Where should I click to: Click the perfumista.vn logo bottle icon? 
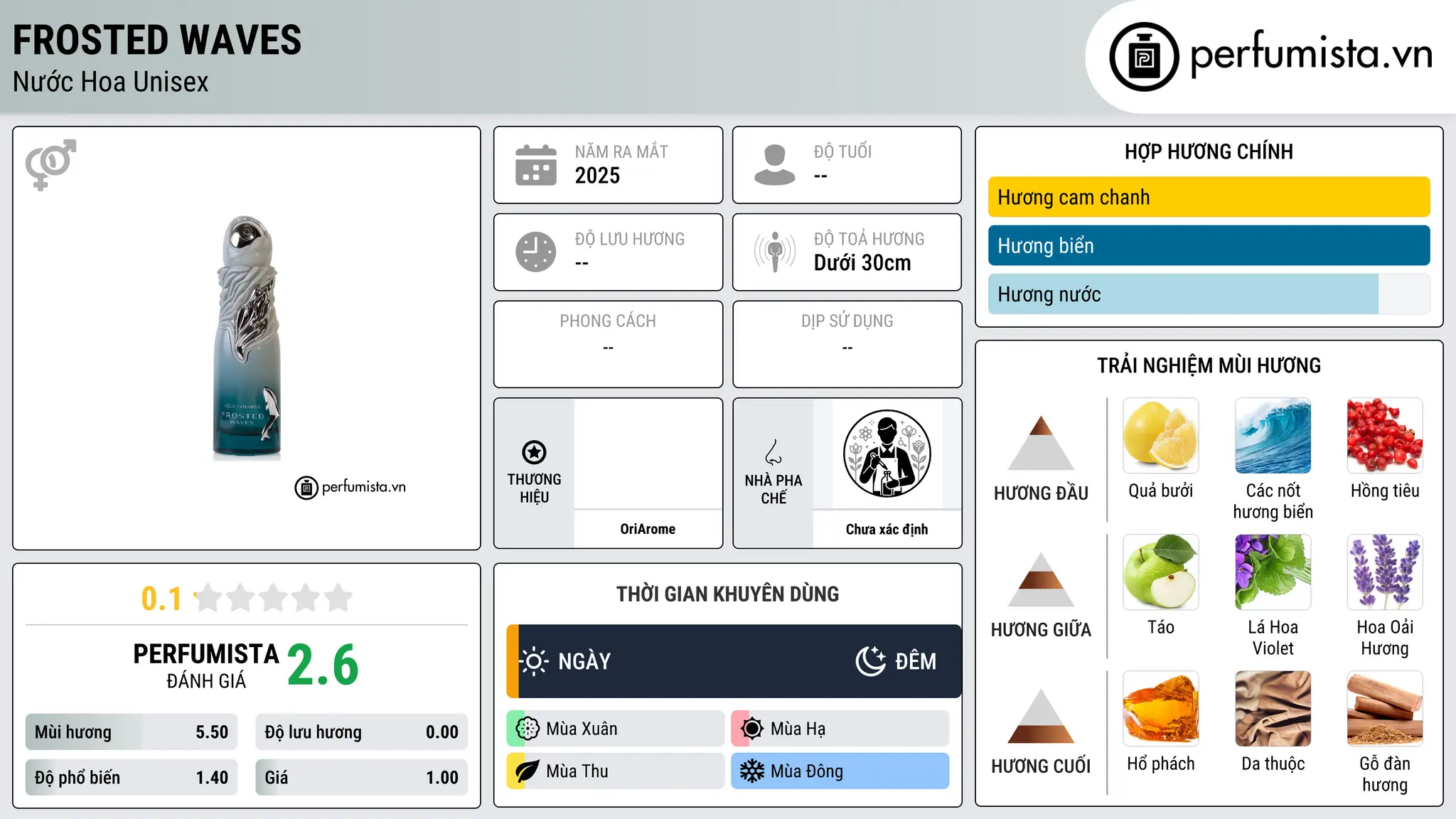pyautogui.click(x=1144, y=57)
